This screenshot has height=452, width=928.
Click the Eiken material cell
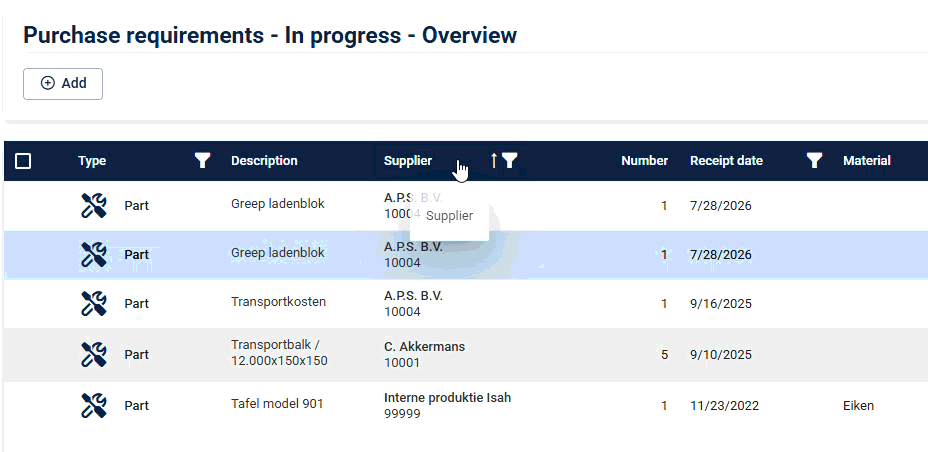pyautogui.click(x=858, y=406)
